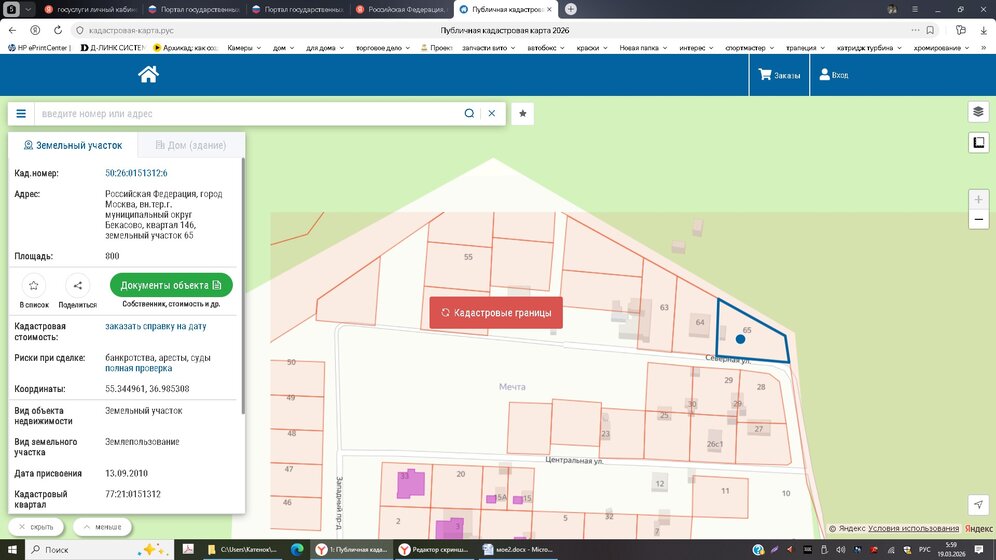This screenshot has width=996, height=560.
Task: Expand the торговое дело bookmarks folder
Action: pos(382,48)
